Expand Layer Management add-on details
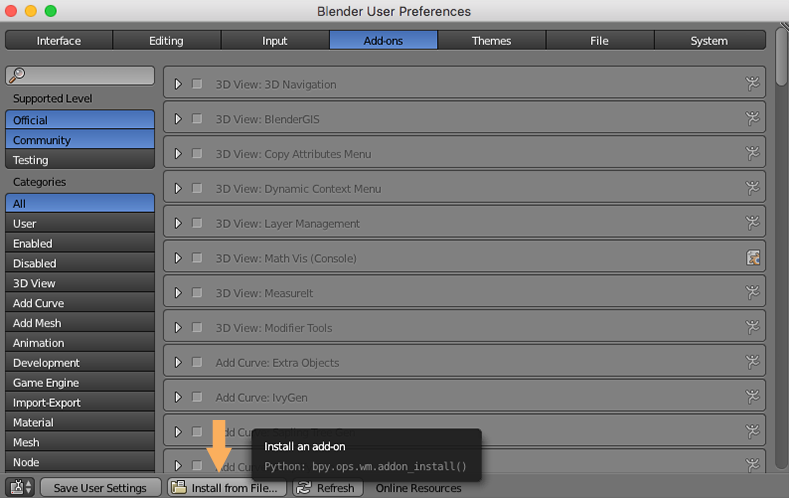The width and height of the screenshot is (789, 498). tap(178, 223)
